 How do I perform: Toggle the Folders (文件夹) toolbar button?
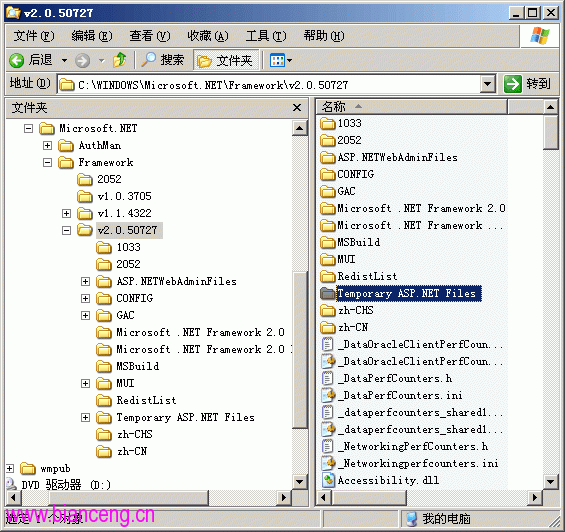(x=226, y=60)
